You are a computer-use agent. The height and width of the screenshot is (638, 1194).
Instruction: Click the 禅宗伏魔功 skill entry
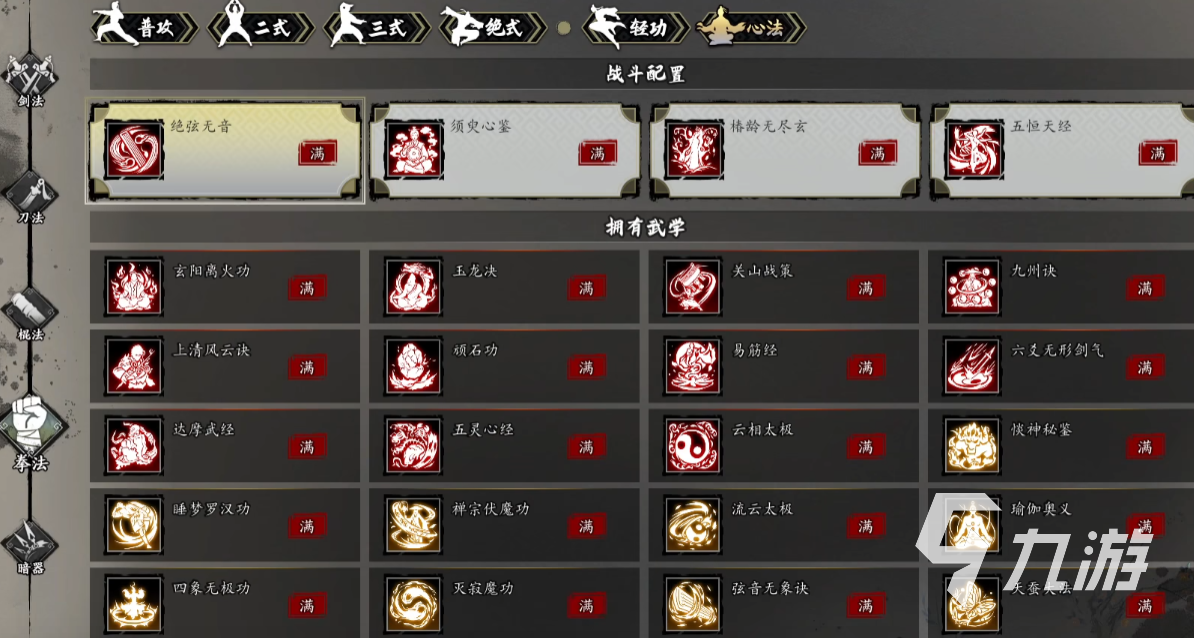[x=504, y=525]
